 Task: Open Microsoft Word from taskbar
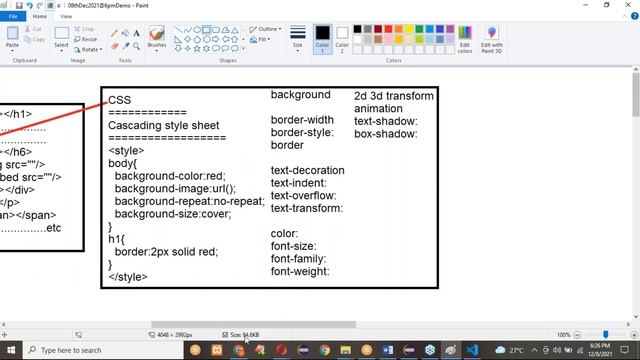388,350
